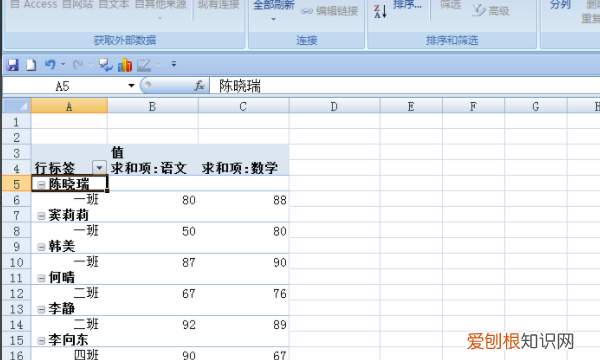Select column B header
The width and height of the screenshot is (600, 360).
[x=152, y=106]
